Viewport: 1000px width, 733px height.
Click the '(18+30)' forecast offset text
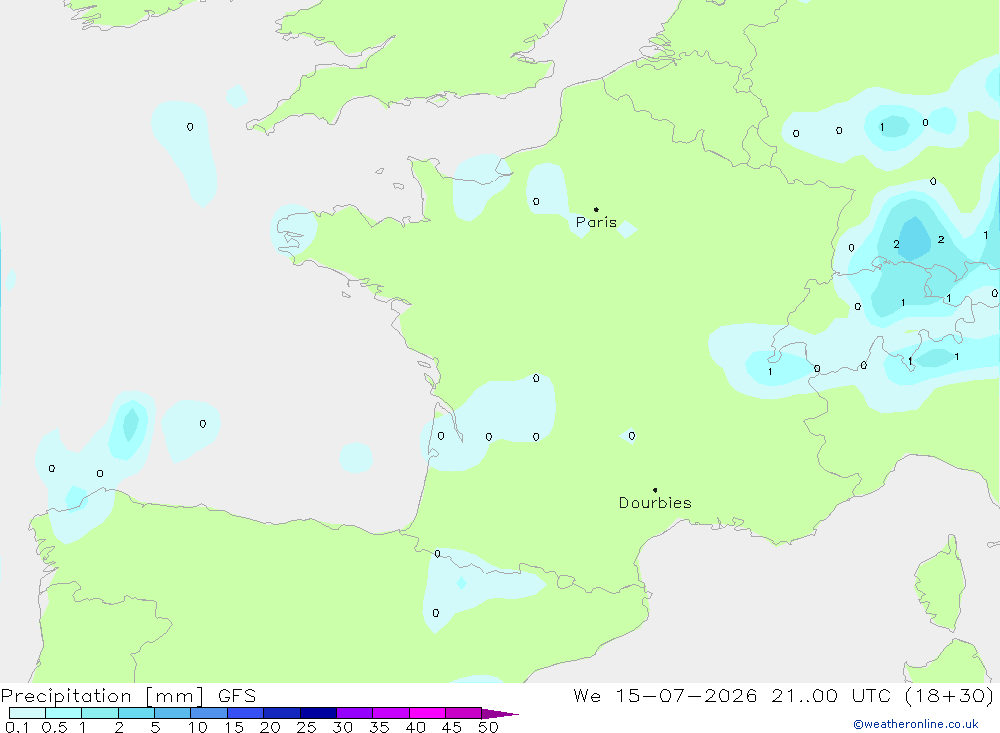click(950, 696)
